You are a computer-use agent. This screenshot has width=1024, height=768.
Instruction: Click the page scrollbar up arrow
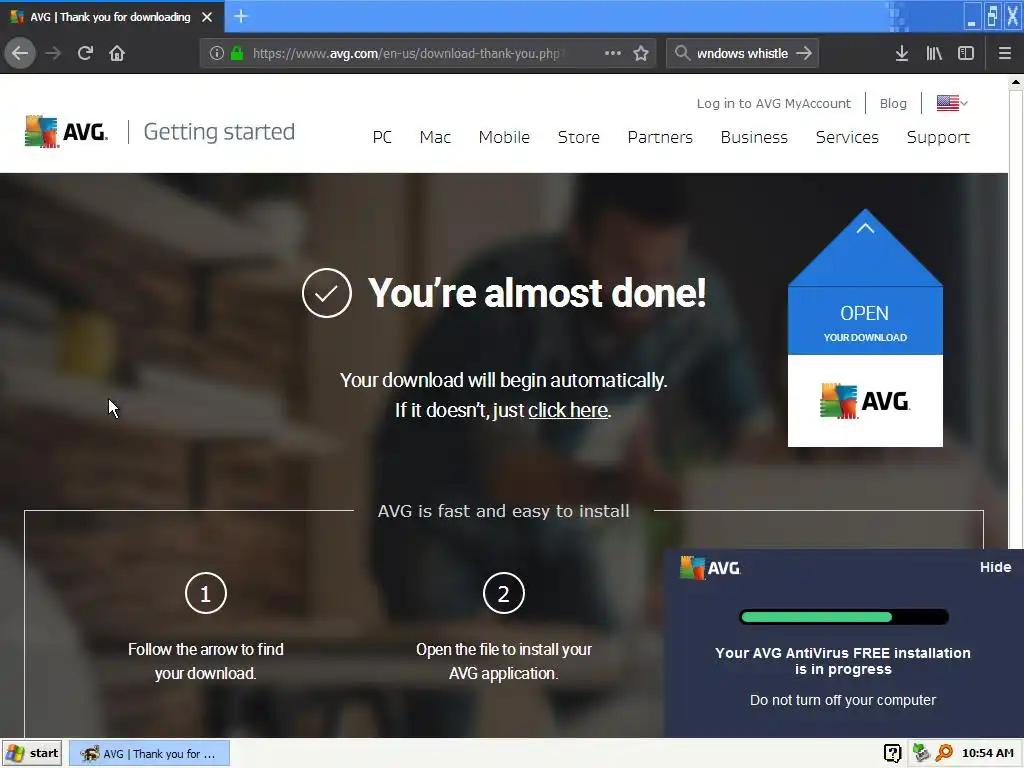[x=1016, y=83]
